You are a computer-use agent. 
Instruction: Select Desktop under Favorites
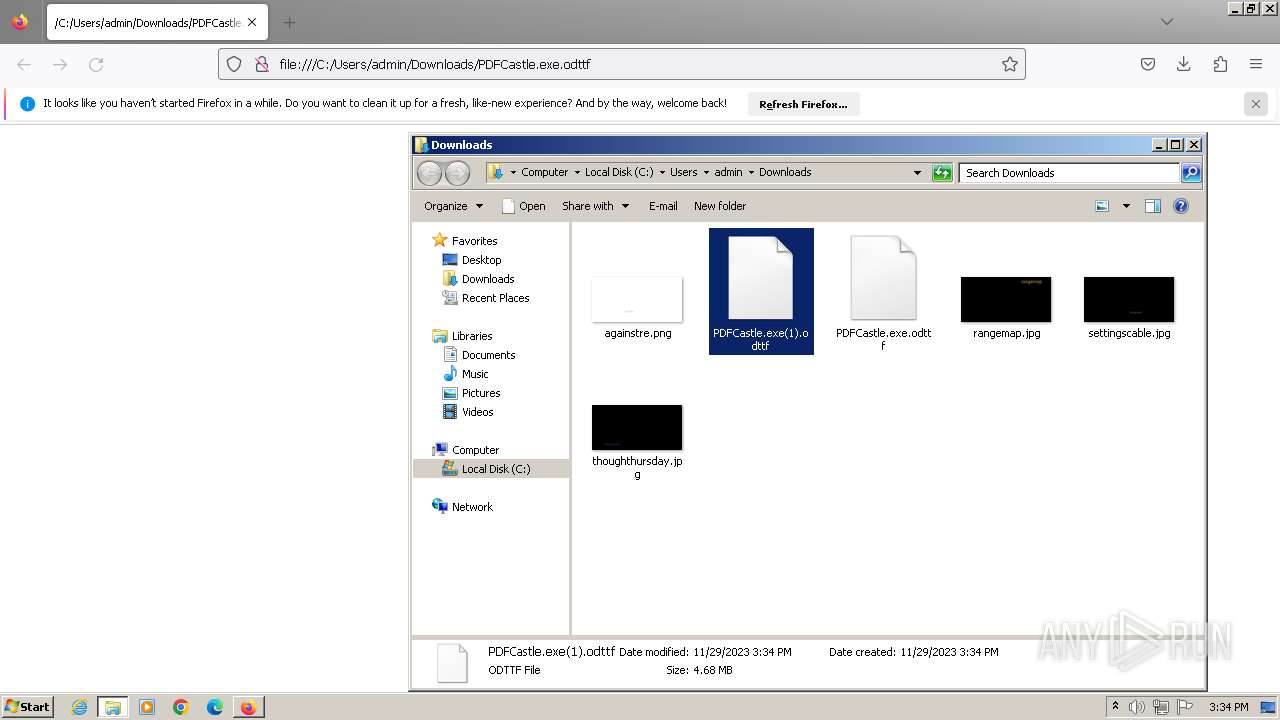point(481,260)
